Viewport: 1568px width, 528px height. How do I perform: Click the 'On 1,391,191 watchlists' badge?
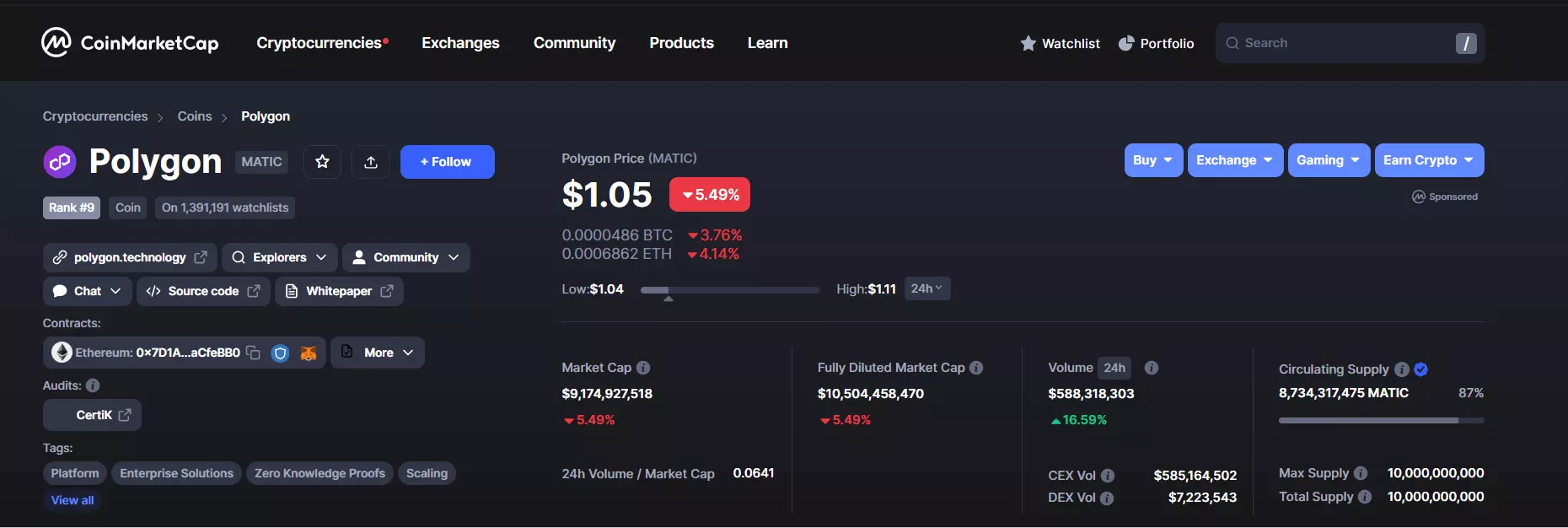225,207
